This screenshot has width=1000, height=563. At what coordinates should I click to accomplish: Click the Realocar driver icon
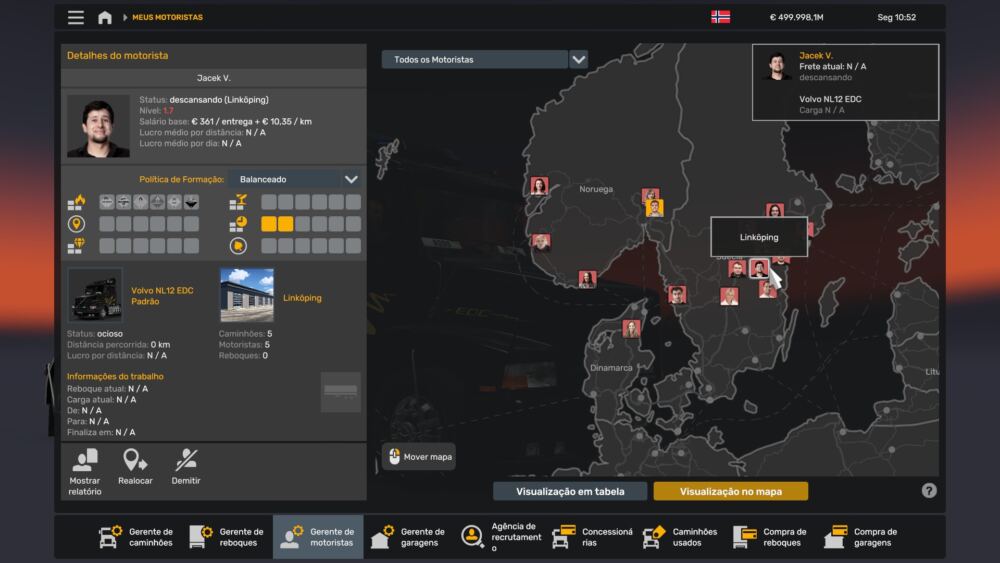(x=135, y=461)
